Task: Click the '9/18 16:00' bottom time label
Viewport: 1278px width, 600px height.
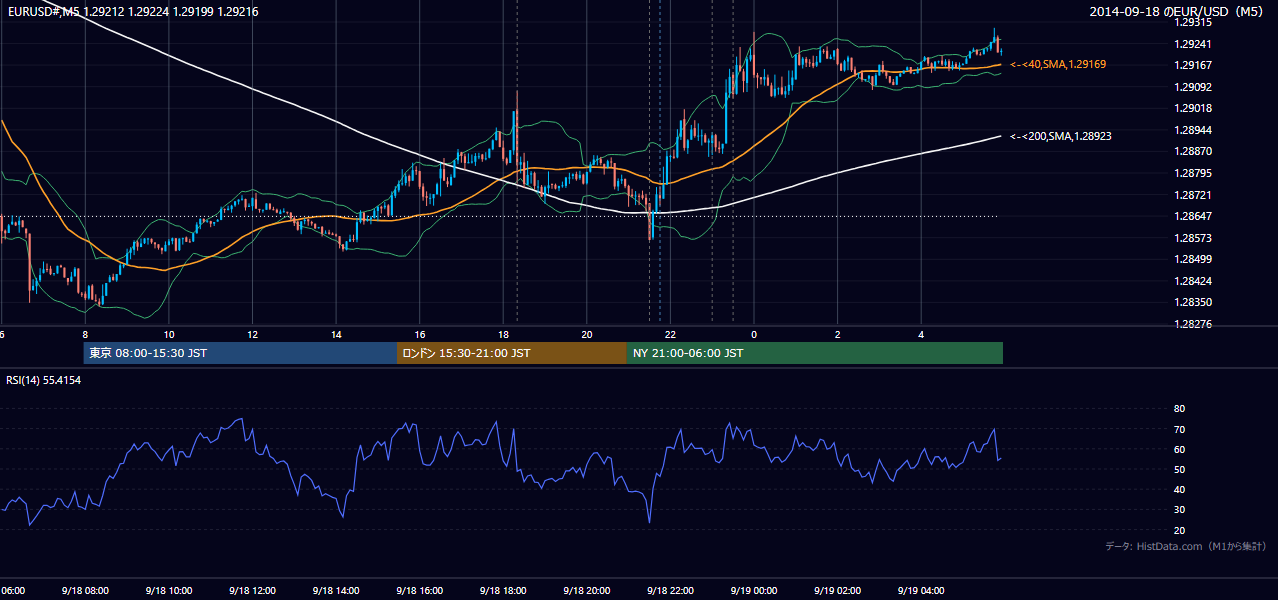Action: tap(419, 590)
